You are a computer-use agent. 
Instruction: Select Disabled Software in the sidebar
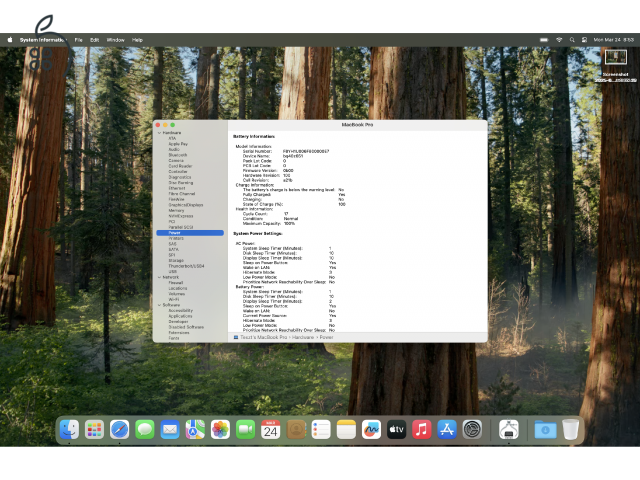[x=186, y=327]
